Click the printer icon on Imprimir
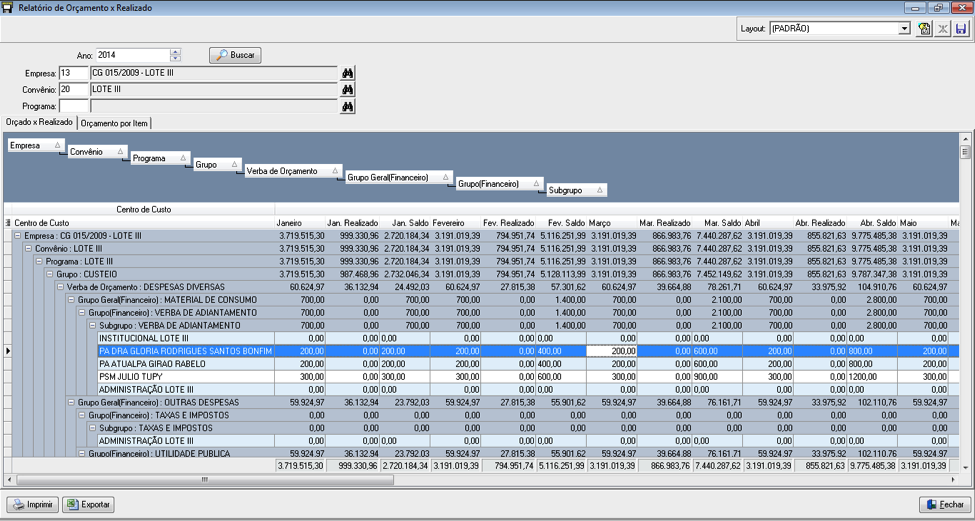 tap(19, 504)
